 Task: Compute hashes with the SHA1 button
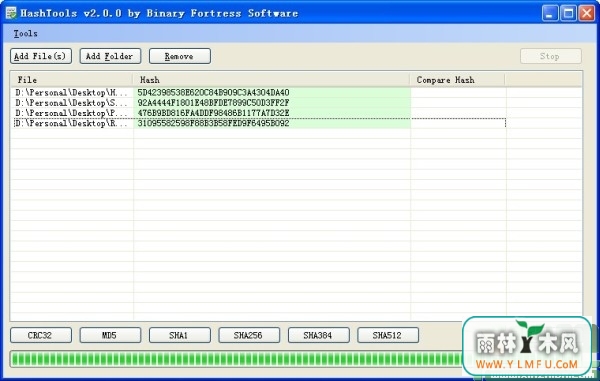[179, 335]
